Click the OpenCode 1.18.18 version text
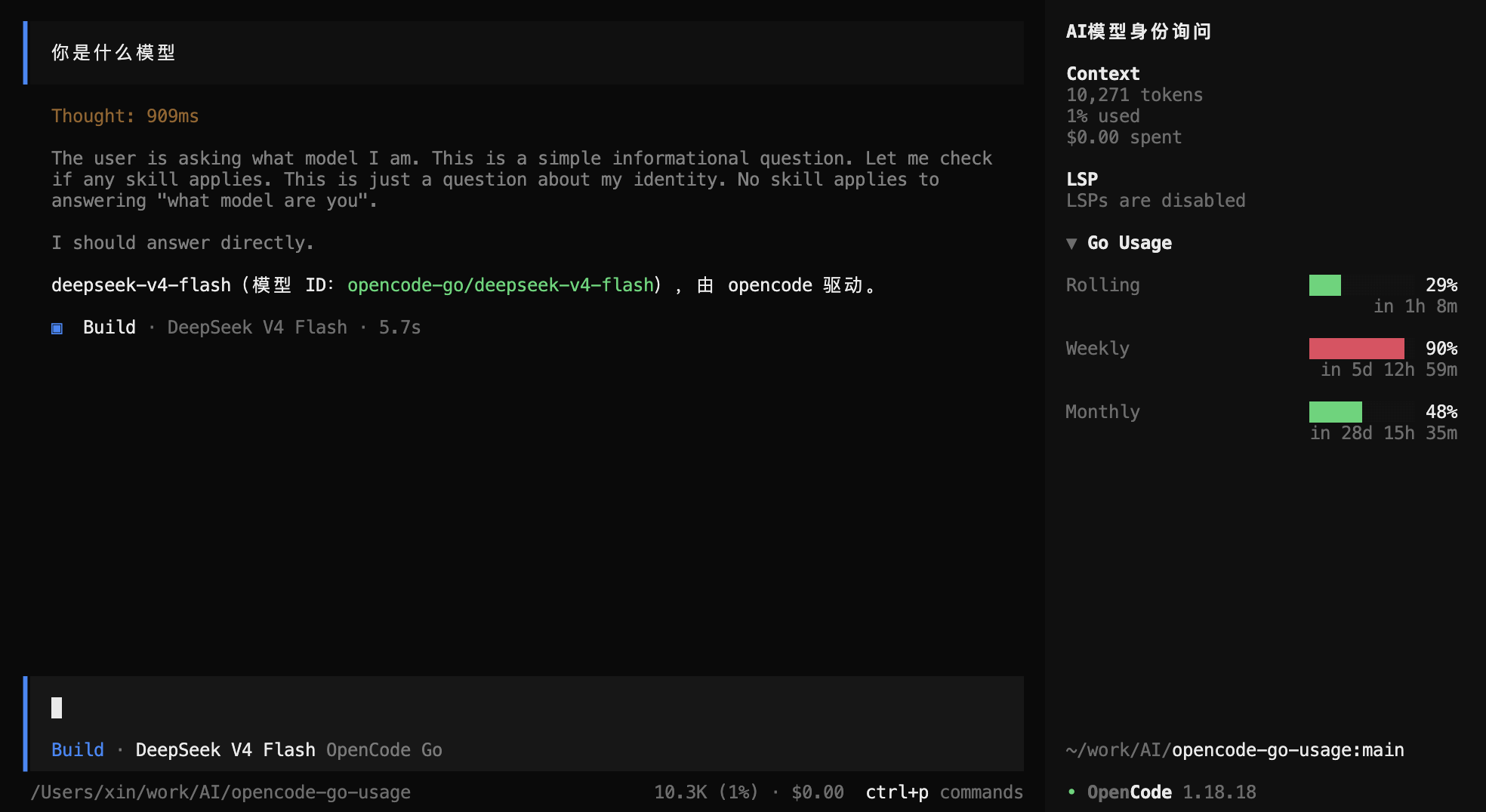 tap(1172, 792)
